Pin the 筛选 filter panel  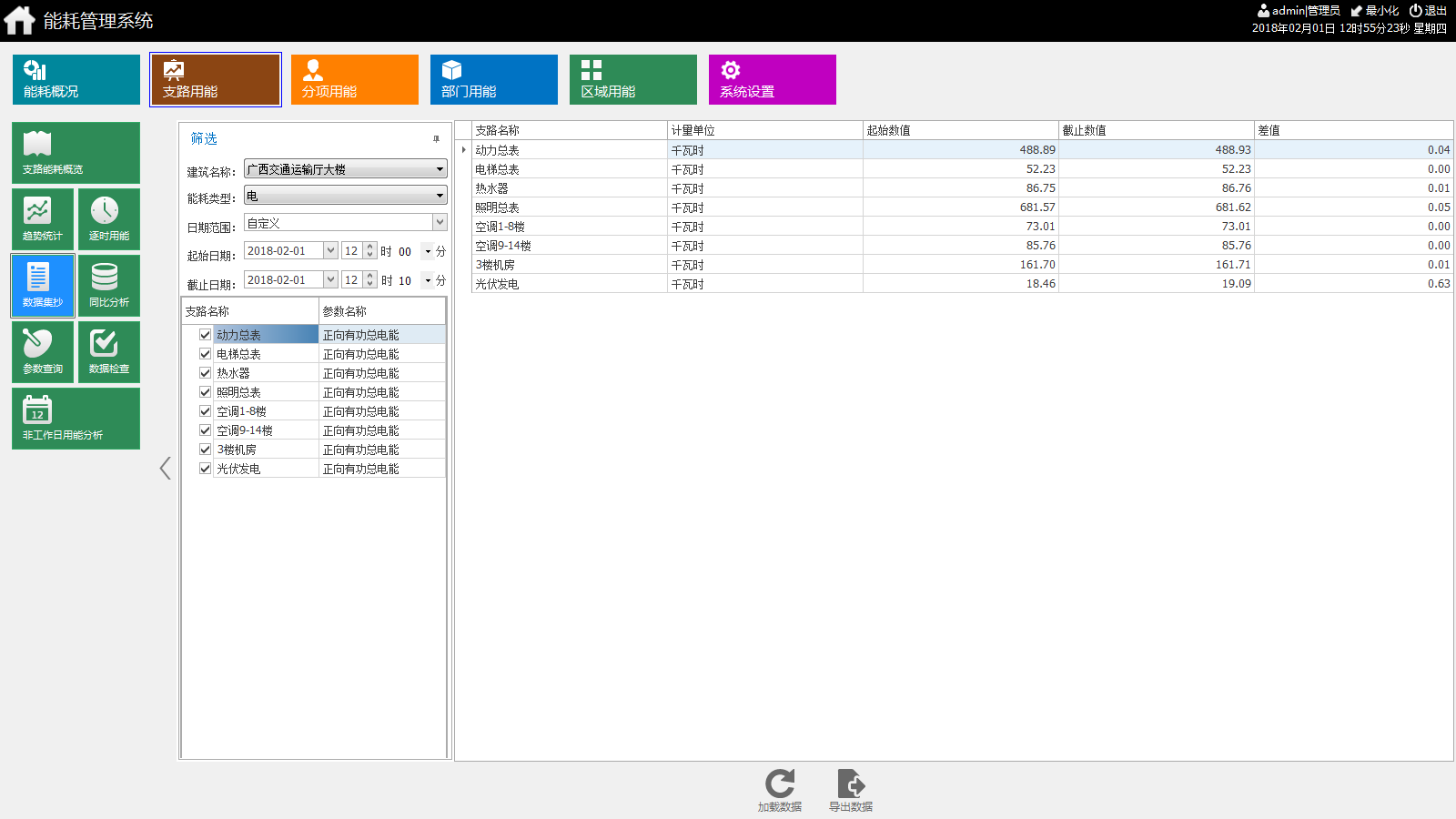436,139
